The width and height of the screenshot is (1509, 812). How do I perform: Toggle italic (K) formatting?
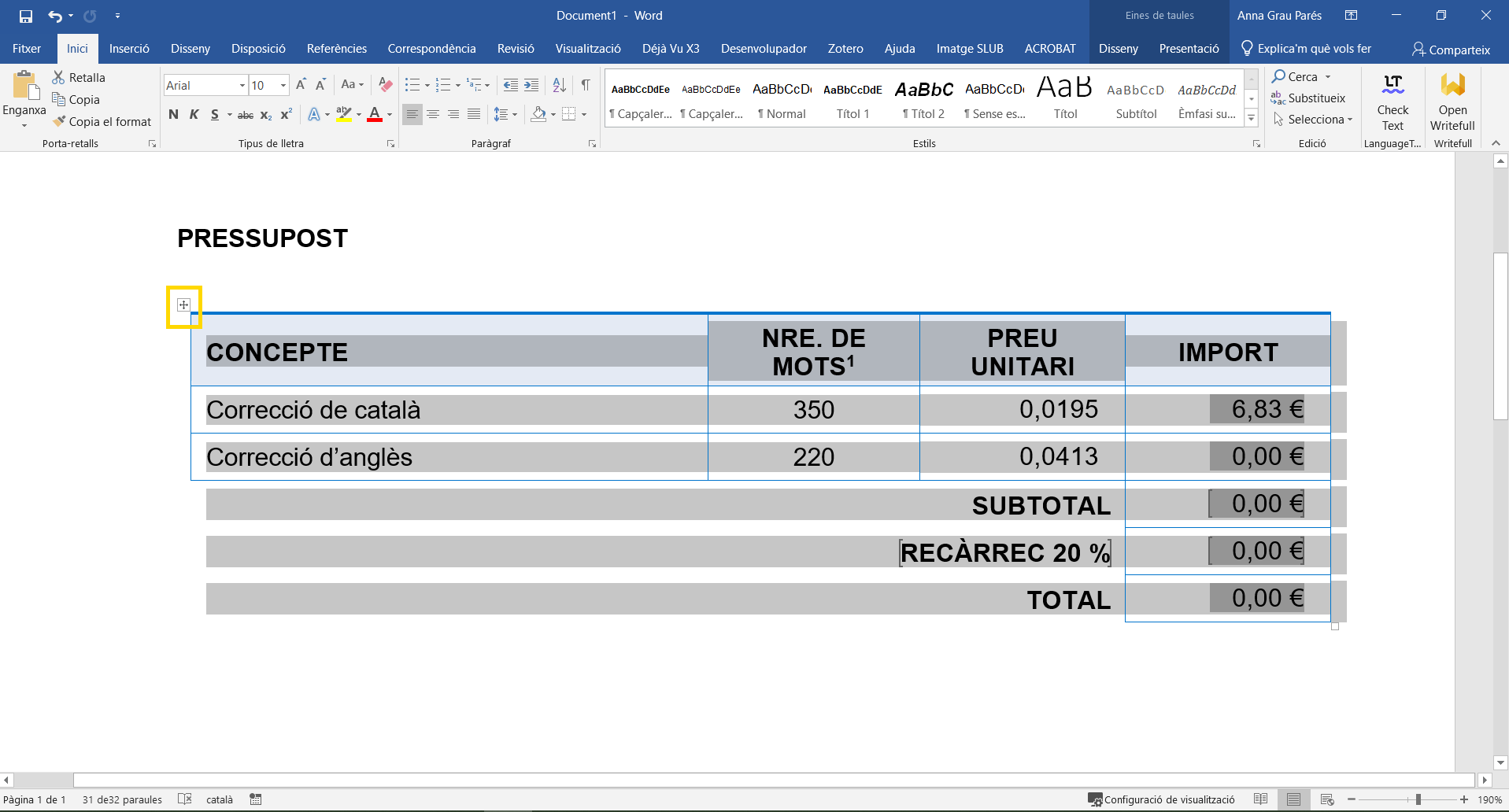pos(194,115)
